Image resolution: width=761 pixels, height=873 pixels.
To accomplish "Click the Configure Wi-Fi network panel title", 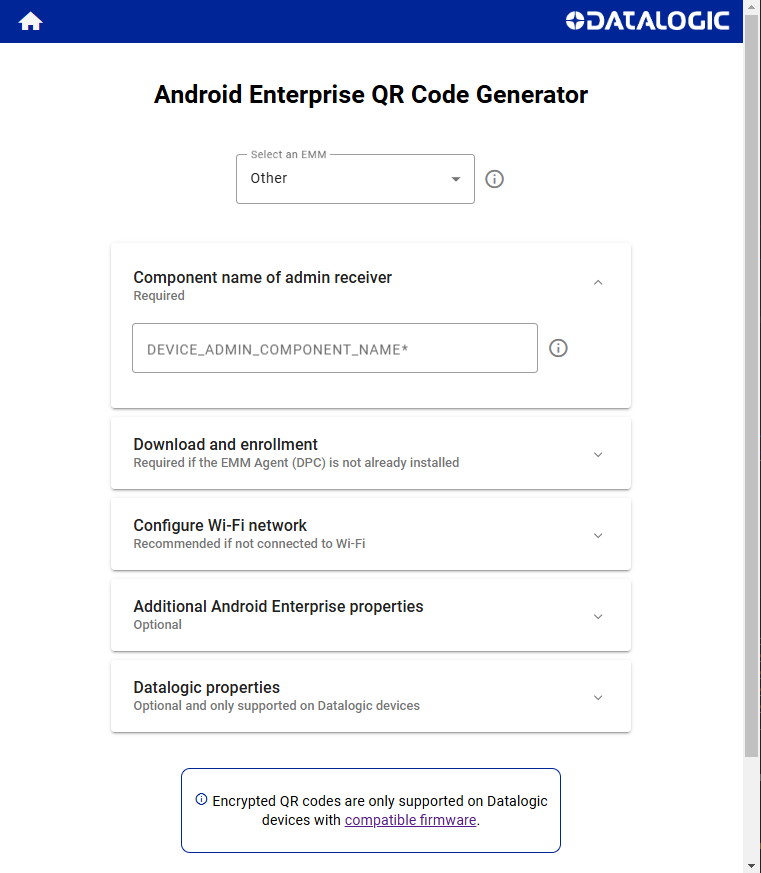I will (x=220, y=525).
